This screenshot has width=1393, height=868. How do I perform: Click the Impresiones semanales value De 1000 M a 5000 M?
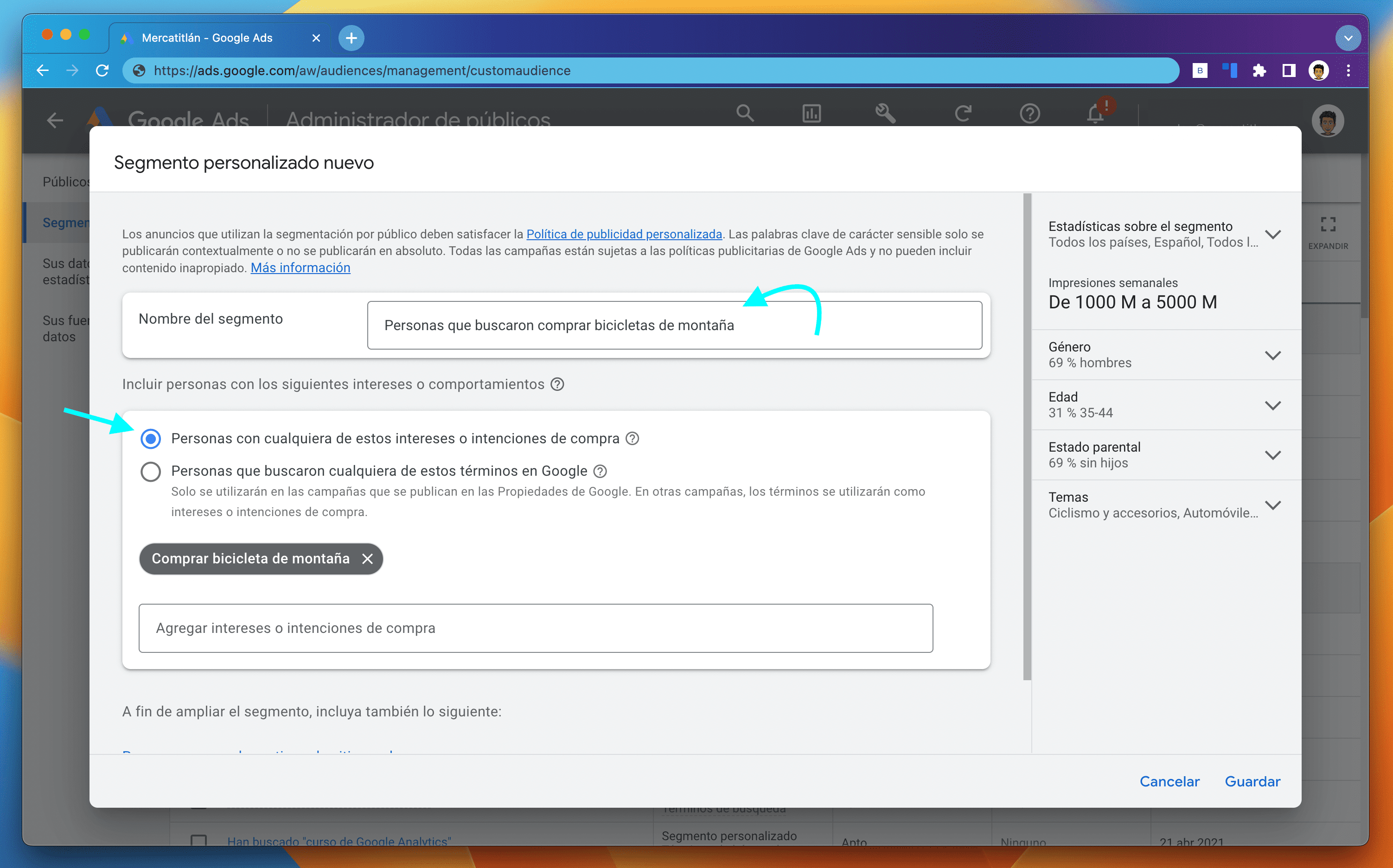1132,302
